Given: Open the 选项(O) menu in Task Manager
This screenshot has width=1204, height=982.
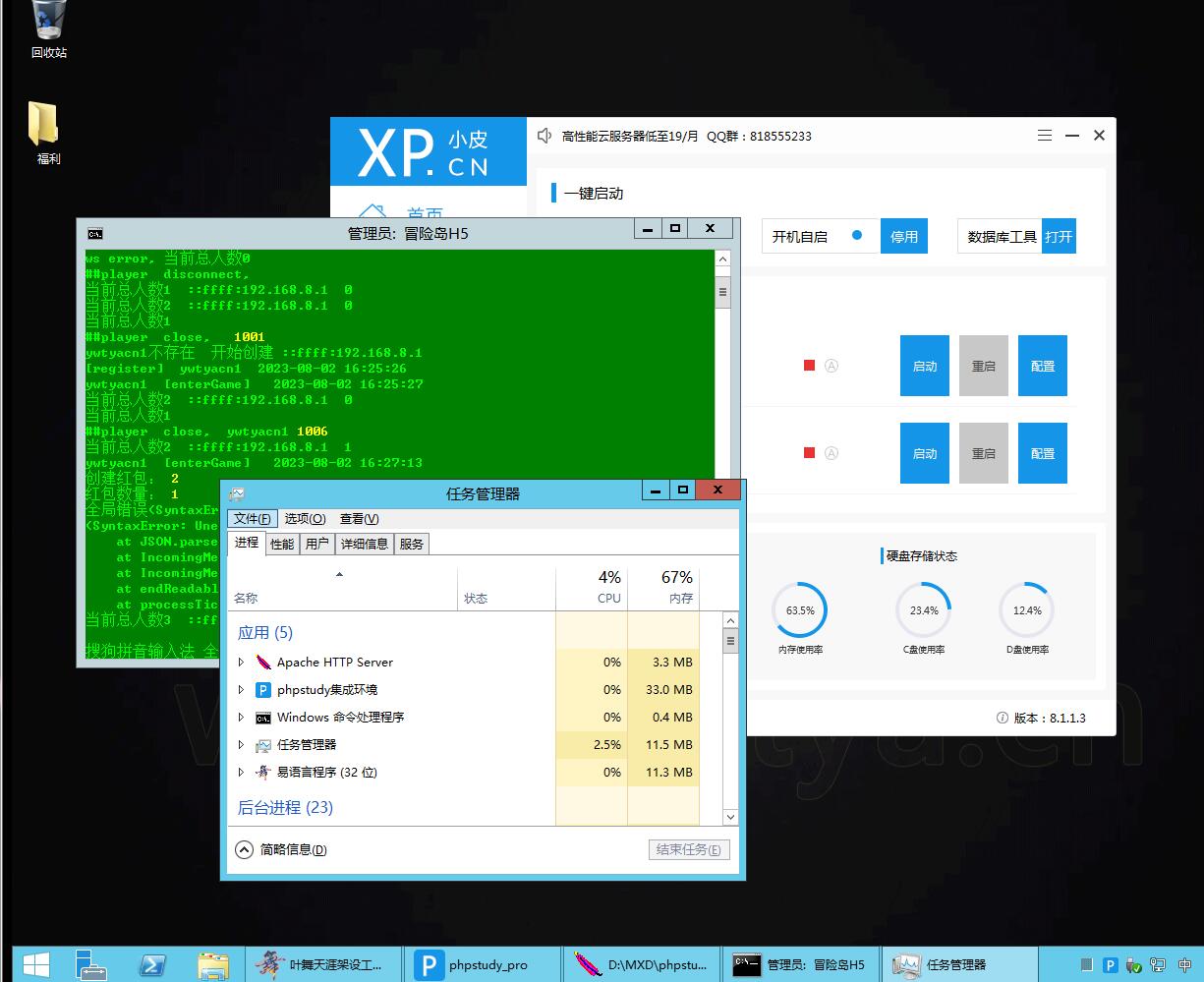Looking at the screenshot, I should (305, 518).
